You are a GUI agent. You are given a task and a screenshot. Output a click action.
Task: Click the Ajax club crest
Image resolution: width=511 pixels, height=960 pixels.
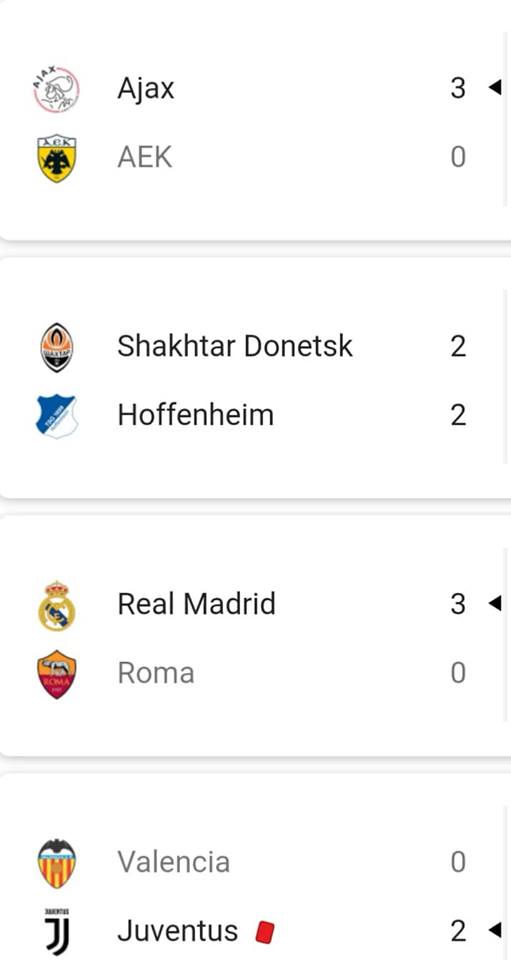tap(56, 90)
